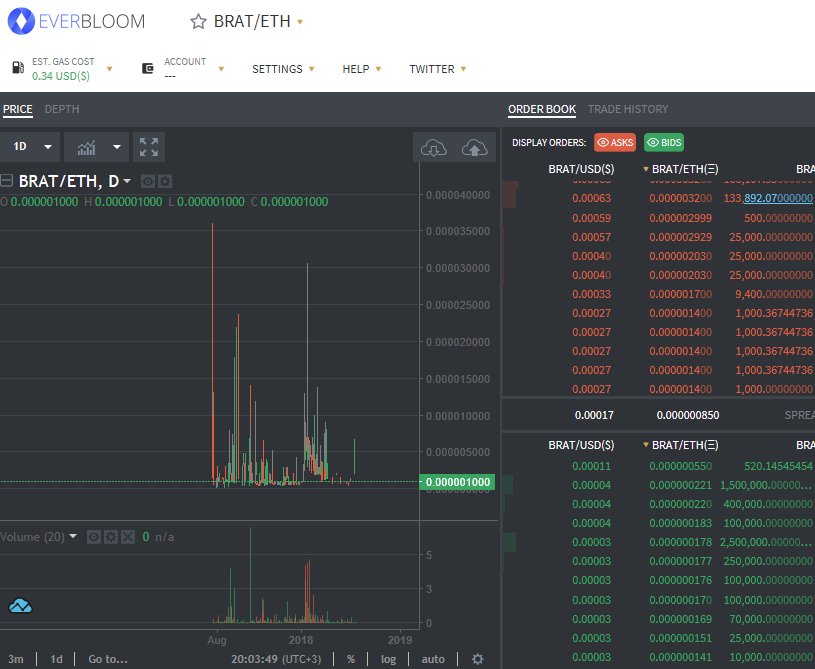
Task: Open the Trade History tab
Action: [628, 109]
